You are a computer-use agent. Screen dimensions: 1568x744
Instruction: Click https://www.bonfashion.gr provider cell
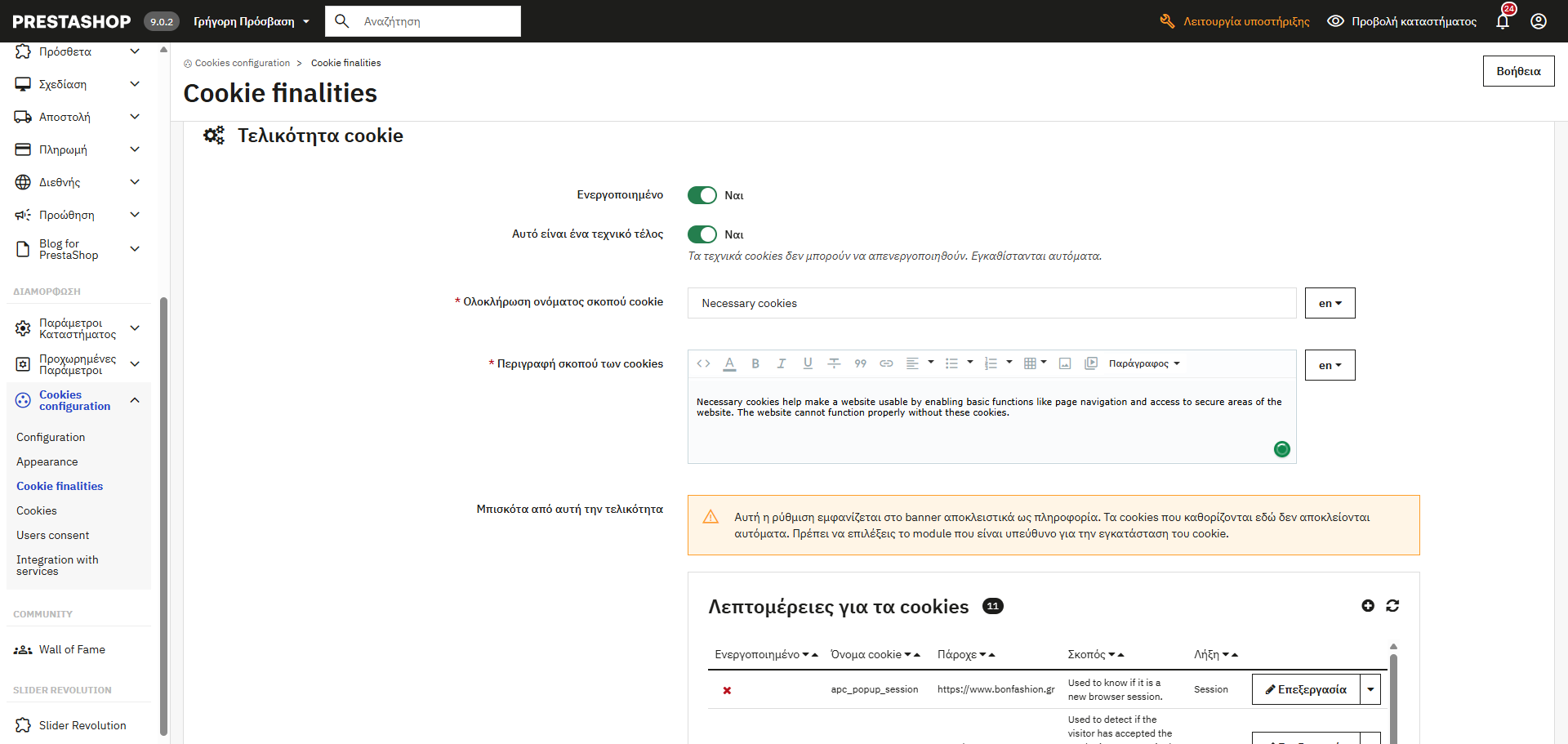(x=996, y=689)
